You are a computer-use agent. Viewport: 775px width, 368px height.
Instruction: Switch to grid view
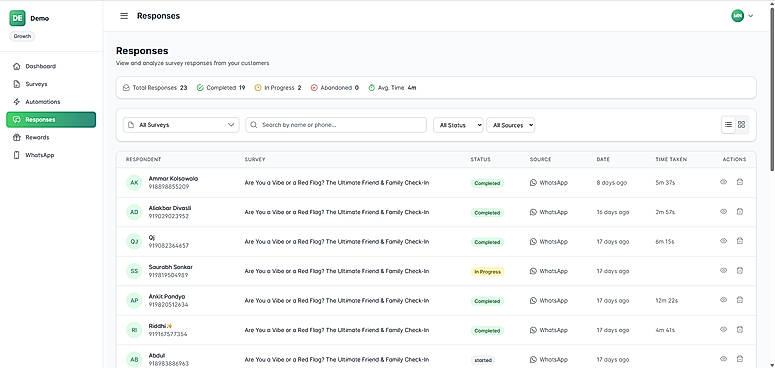(741, 124)
